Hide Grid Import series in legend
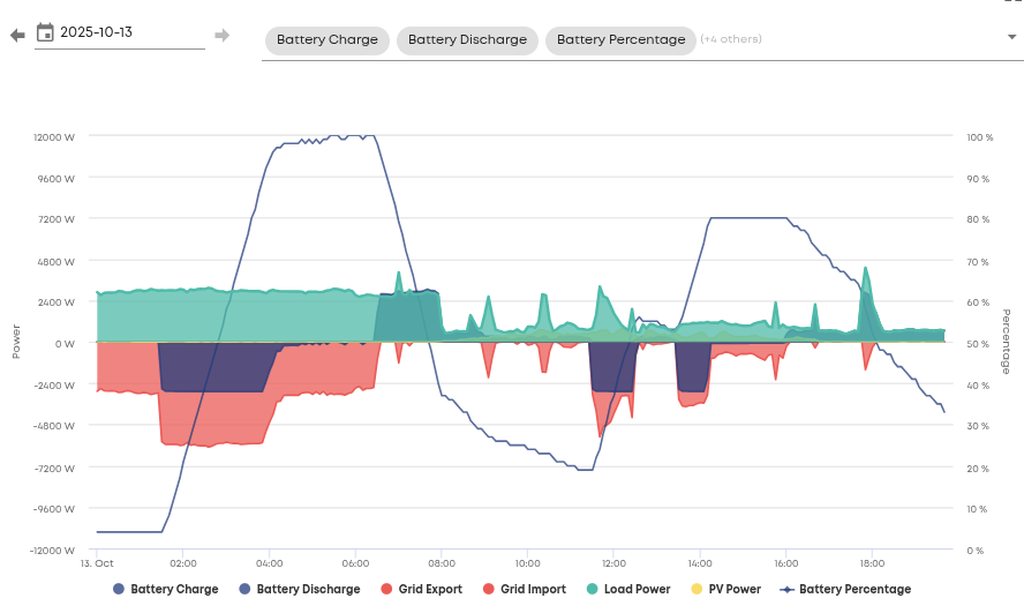The width and height of the screenshot is (1024, 613). tap(533, 589)
